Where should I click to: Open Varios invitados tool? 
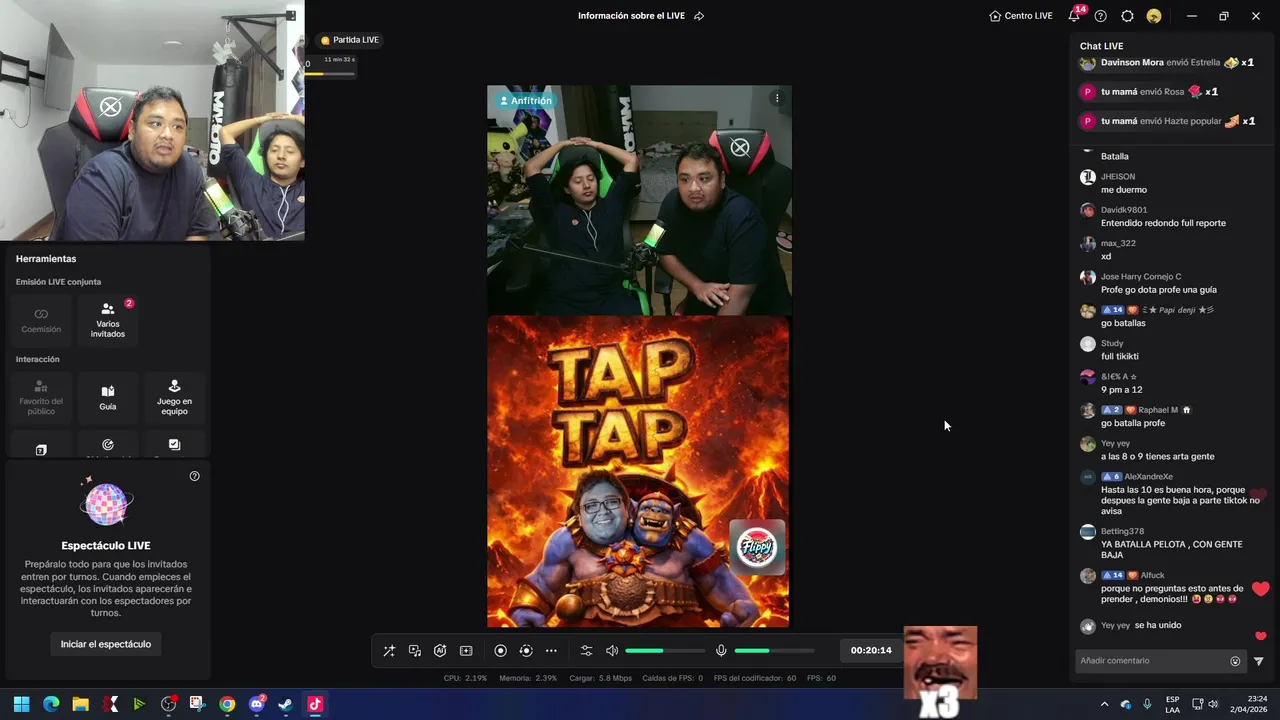pyautogui.click(x=108, y=319)
